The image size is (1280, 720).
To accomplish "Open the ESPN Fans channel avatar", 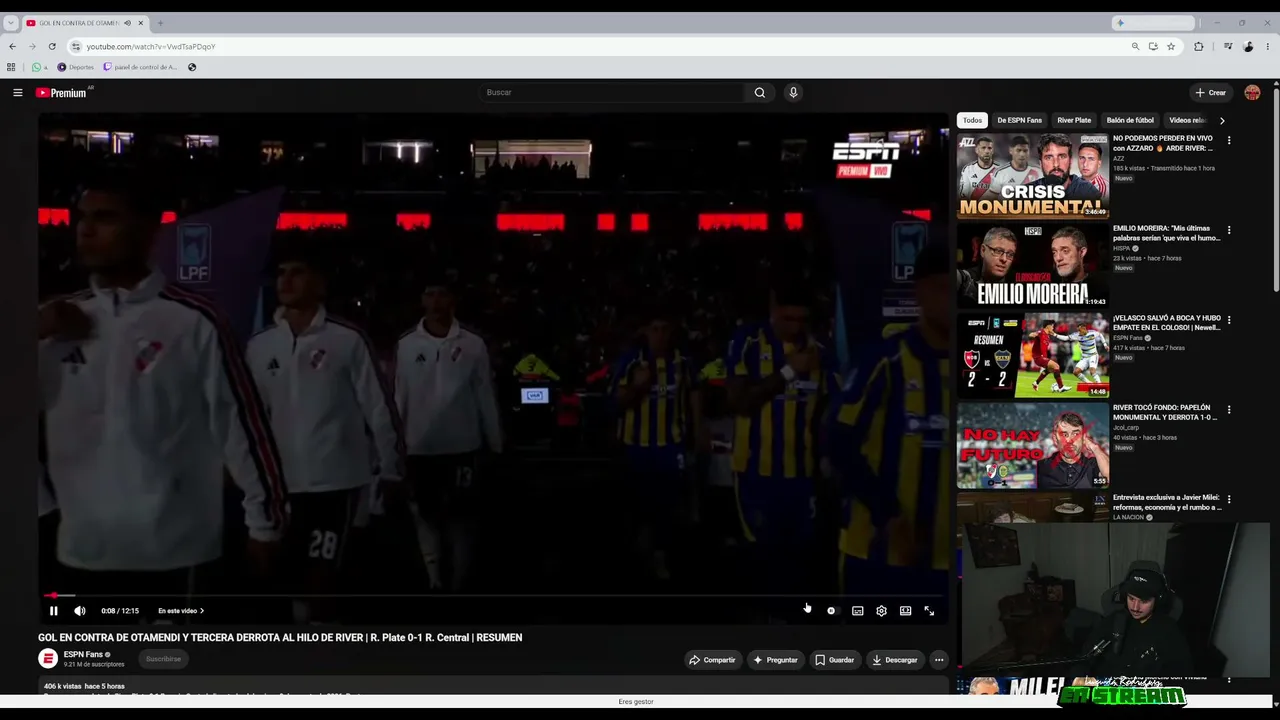I will click(x=48, y=658).
